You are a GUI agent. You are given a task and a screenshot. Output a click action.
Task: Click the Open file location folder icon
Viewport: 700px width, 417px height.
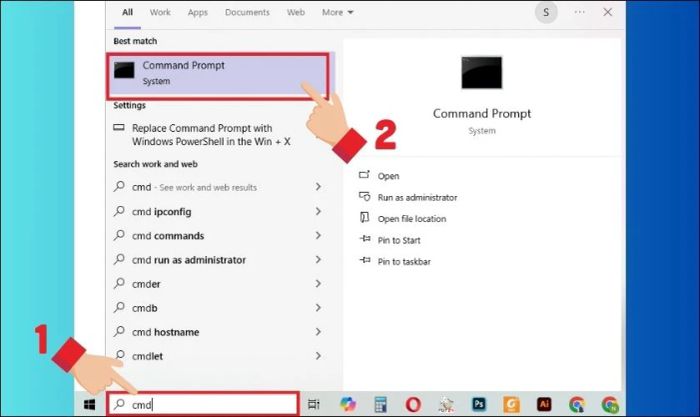pyautogui.click(x=364, y=217)
